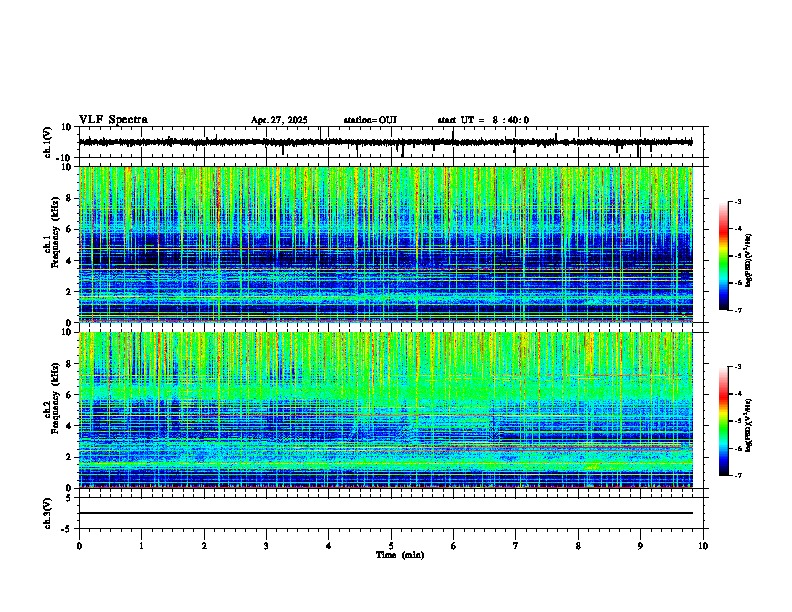Click the "station=OUI" label
Image resolution: width=792 pixels, height=612 pixels.
point(370,120)
